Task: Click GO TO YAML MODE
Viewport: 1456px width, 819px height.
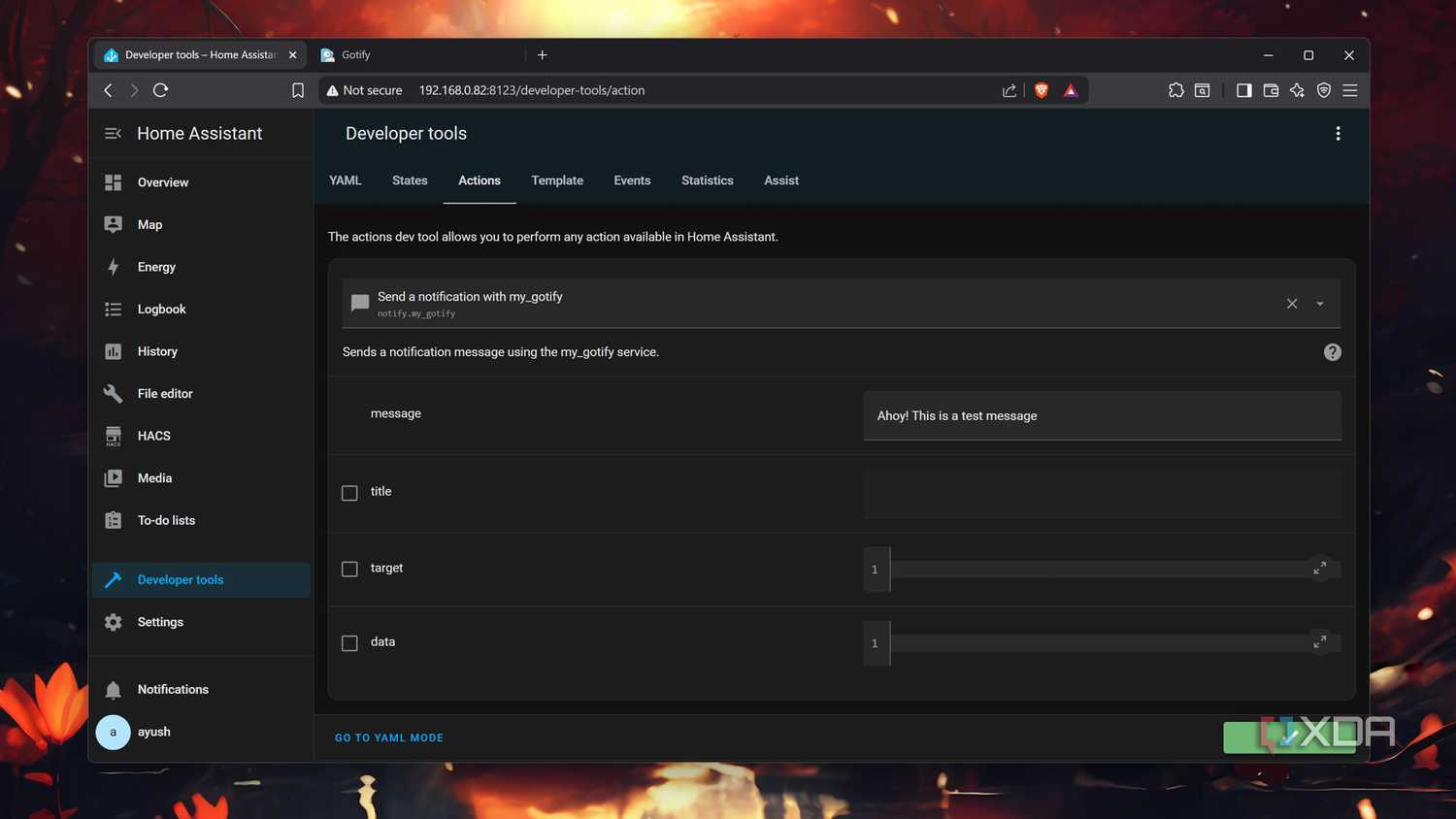Action: tap(389, 738)
